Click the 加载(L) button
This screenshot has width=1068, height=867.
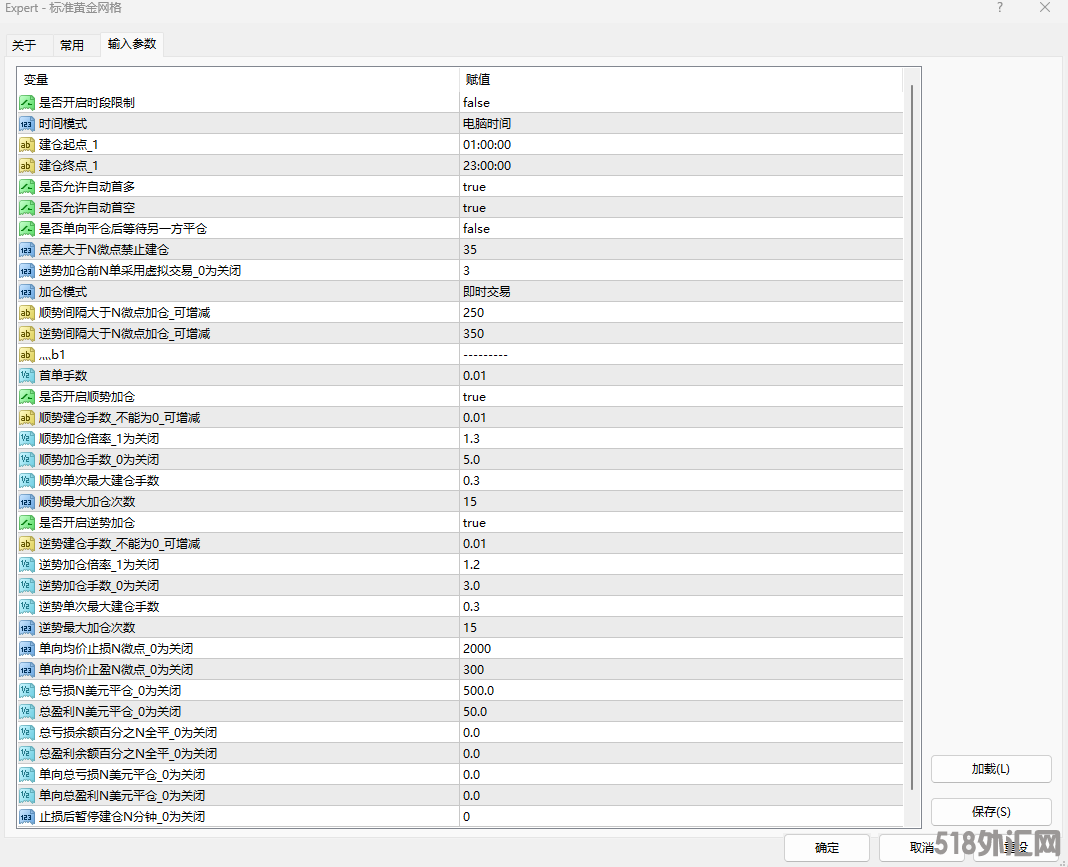(x=991, y=769)
